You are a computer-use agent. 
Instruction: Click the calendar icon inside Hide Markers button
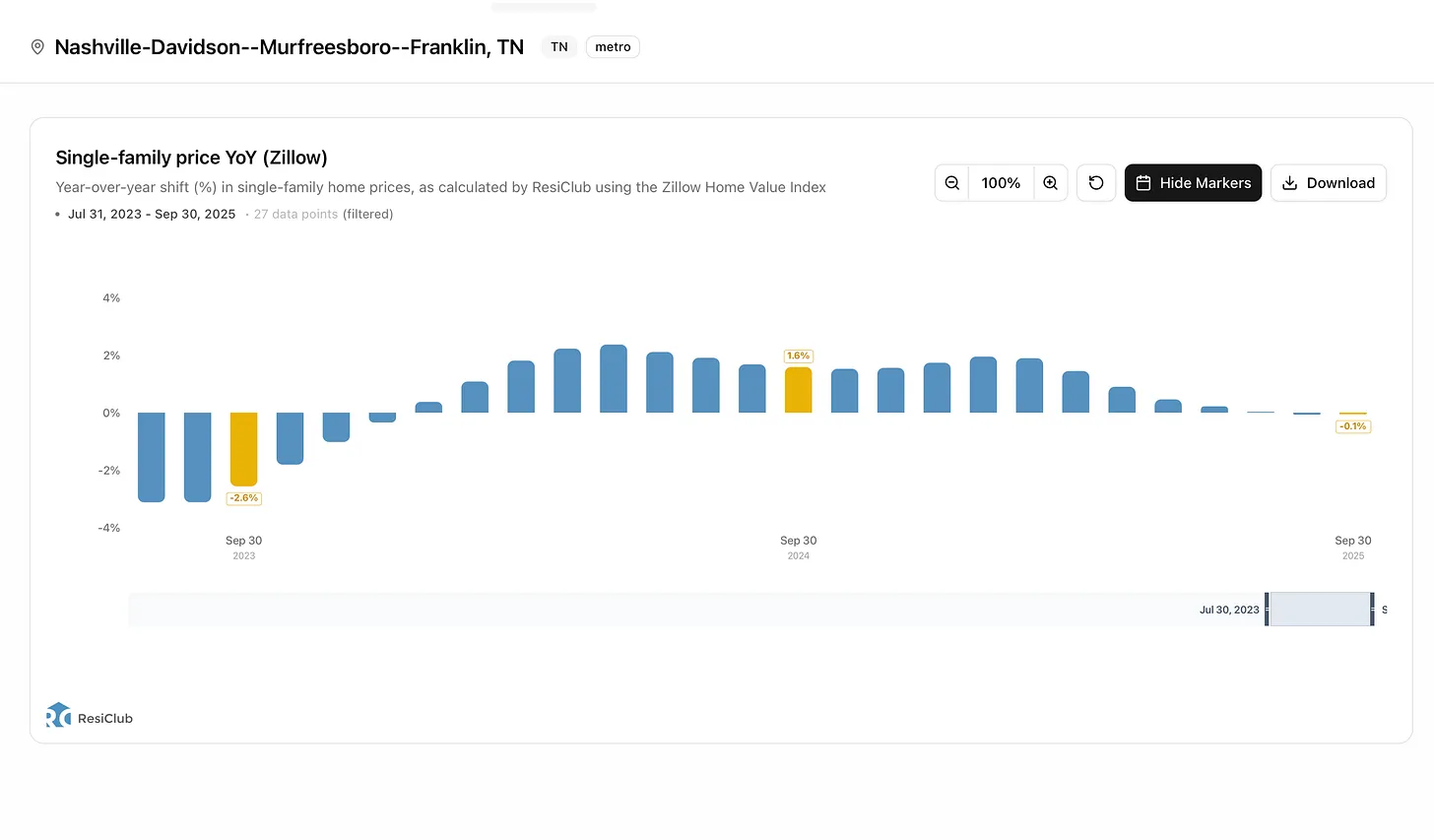(1143, 182)
